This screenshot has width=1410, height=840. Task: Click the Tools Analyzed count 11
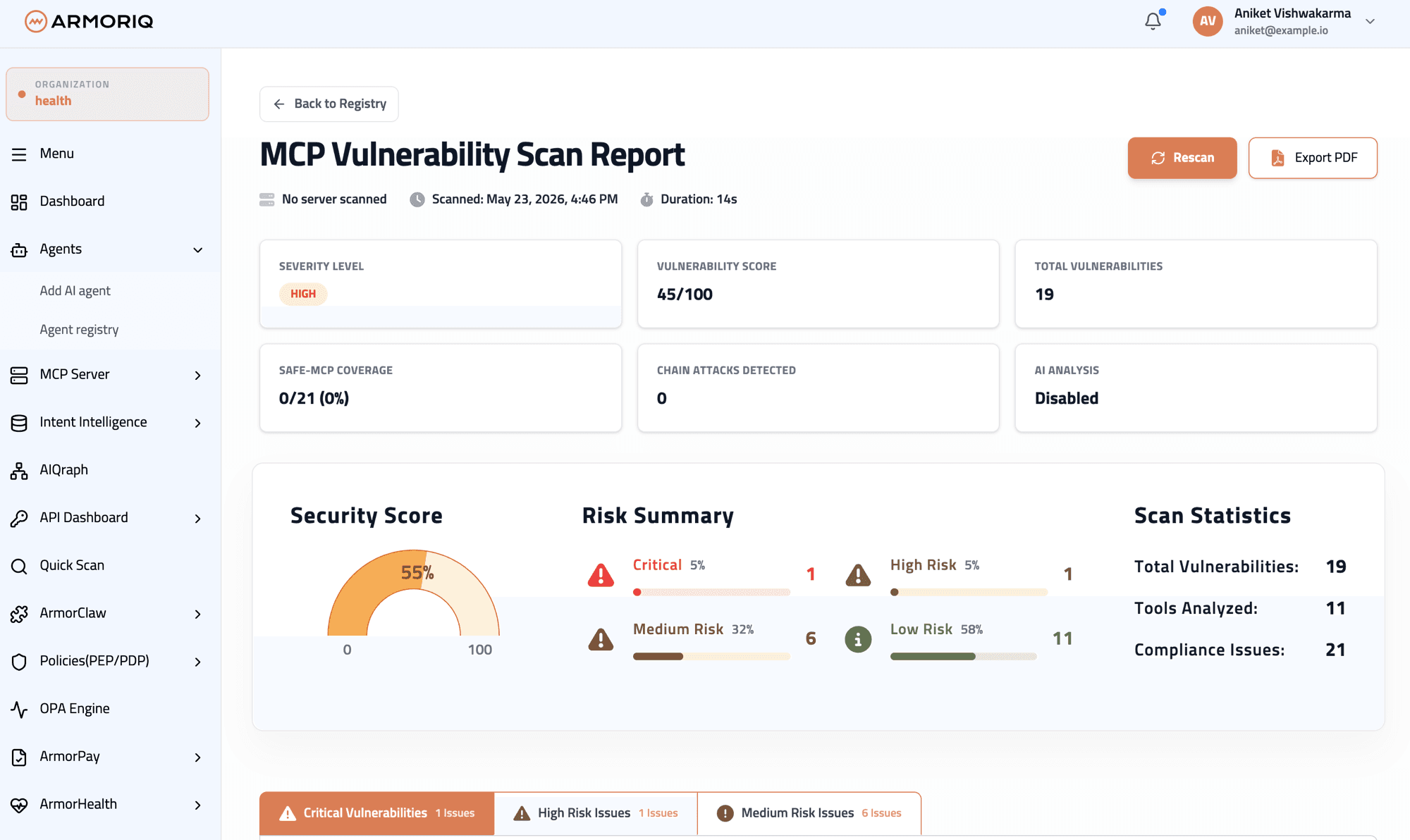pos(1335,609)
